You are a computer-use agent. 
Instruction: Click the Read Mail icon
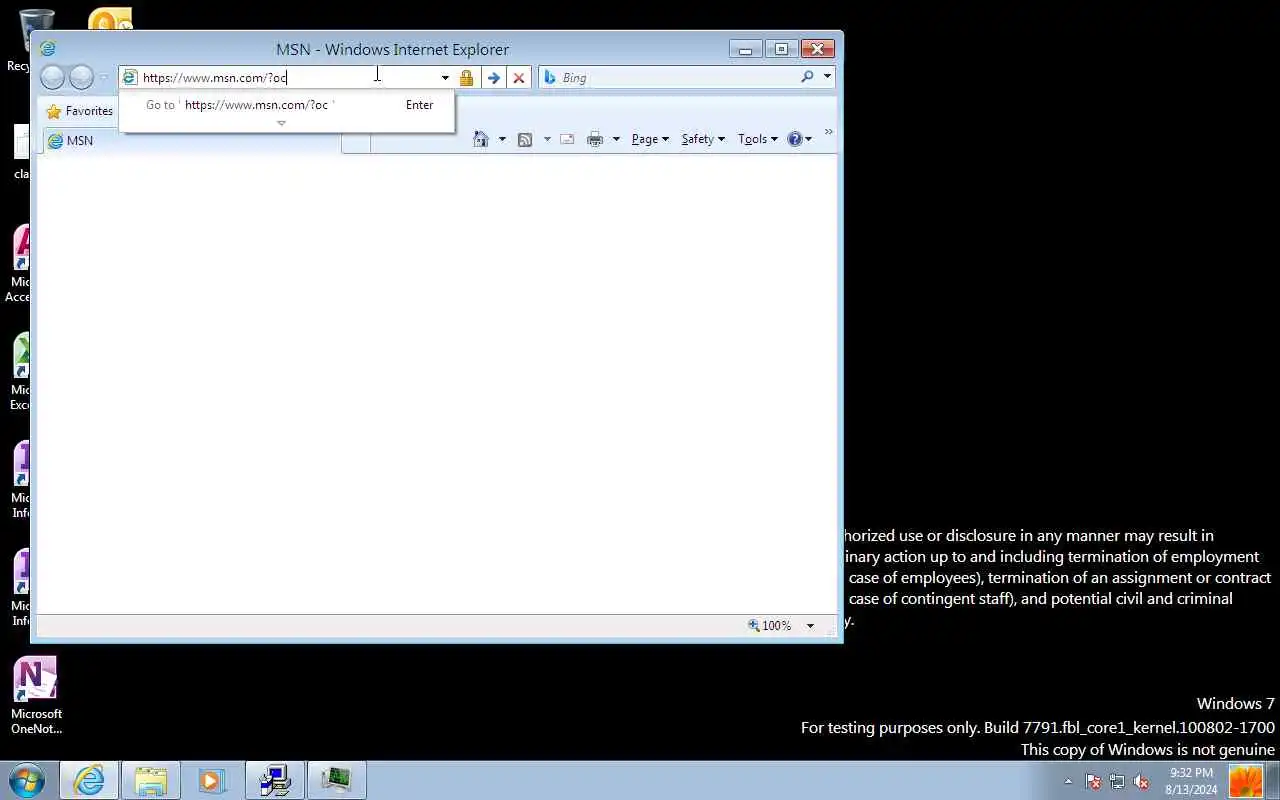click(567, 139)
